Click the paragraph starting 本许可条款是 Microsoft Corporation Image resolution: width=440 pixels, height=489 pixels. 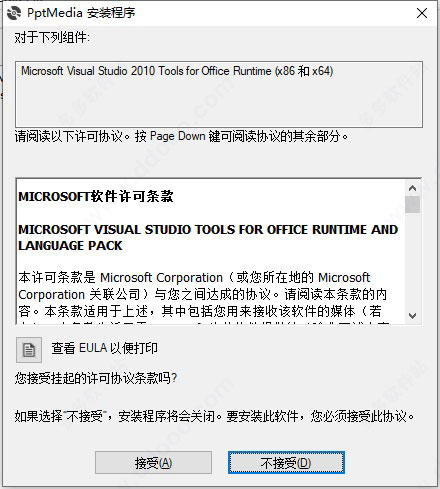click(x=203, y=294)
